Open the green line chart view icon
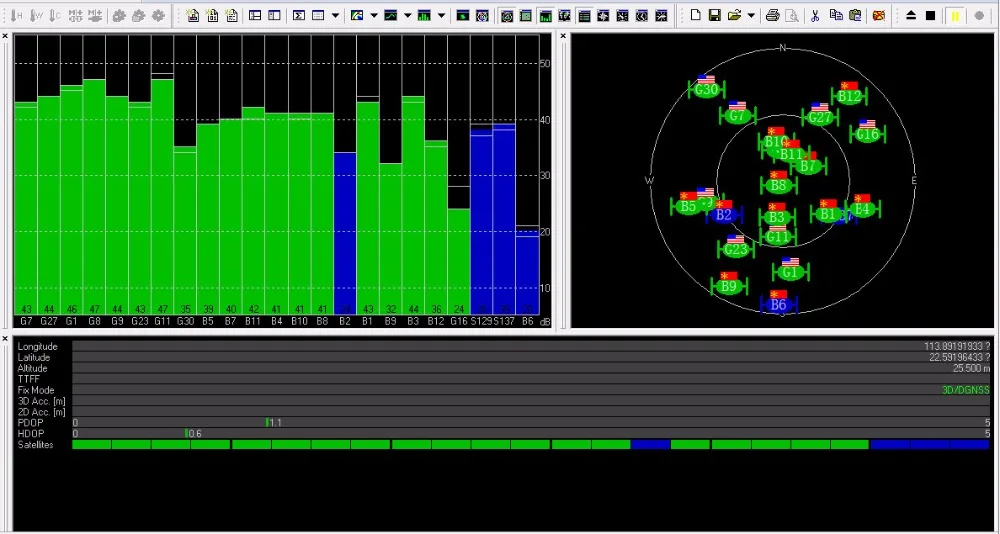 point(390,15)
